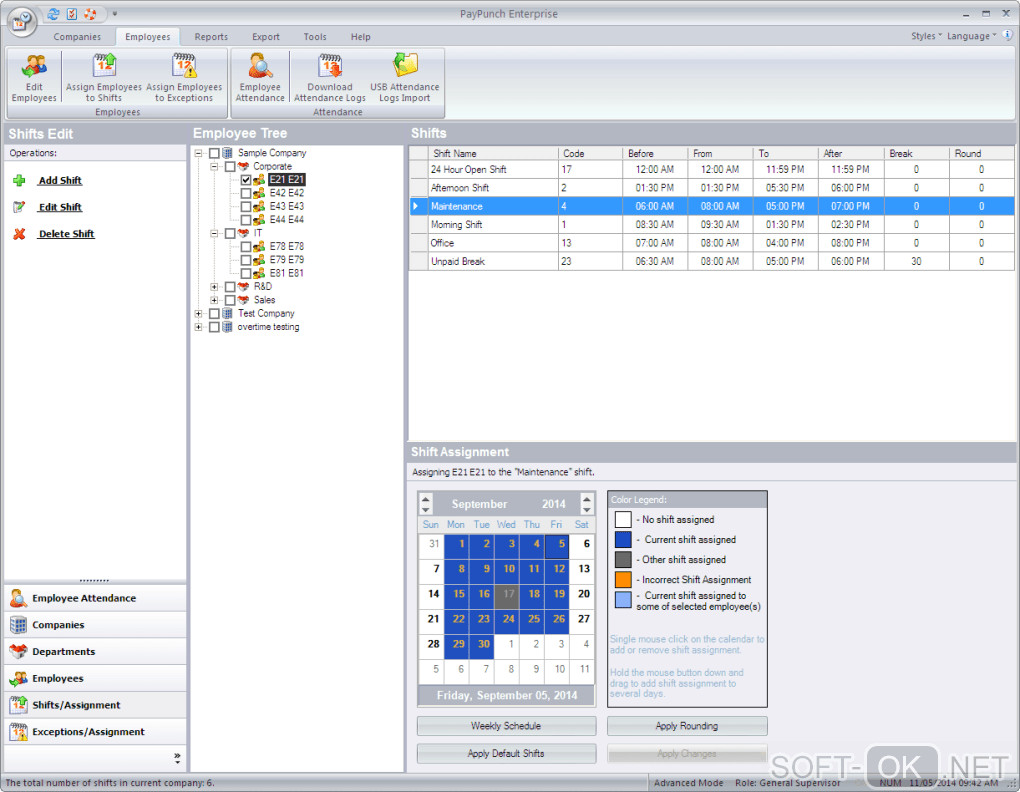Click the refresh icon in quick access toolbar
This screenshot has width=1020, height=792.
click(53, 14)
